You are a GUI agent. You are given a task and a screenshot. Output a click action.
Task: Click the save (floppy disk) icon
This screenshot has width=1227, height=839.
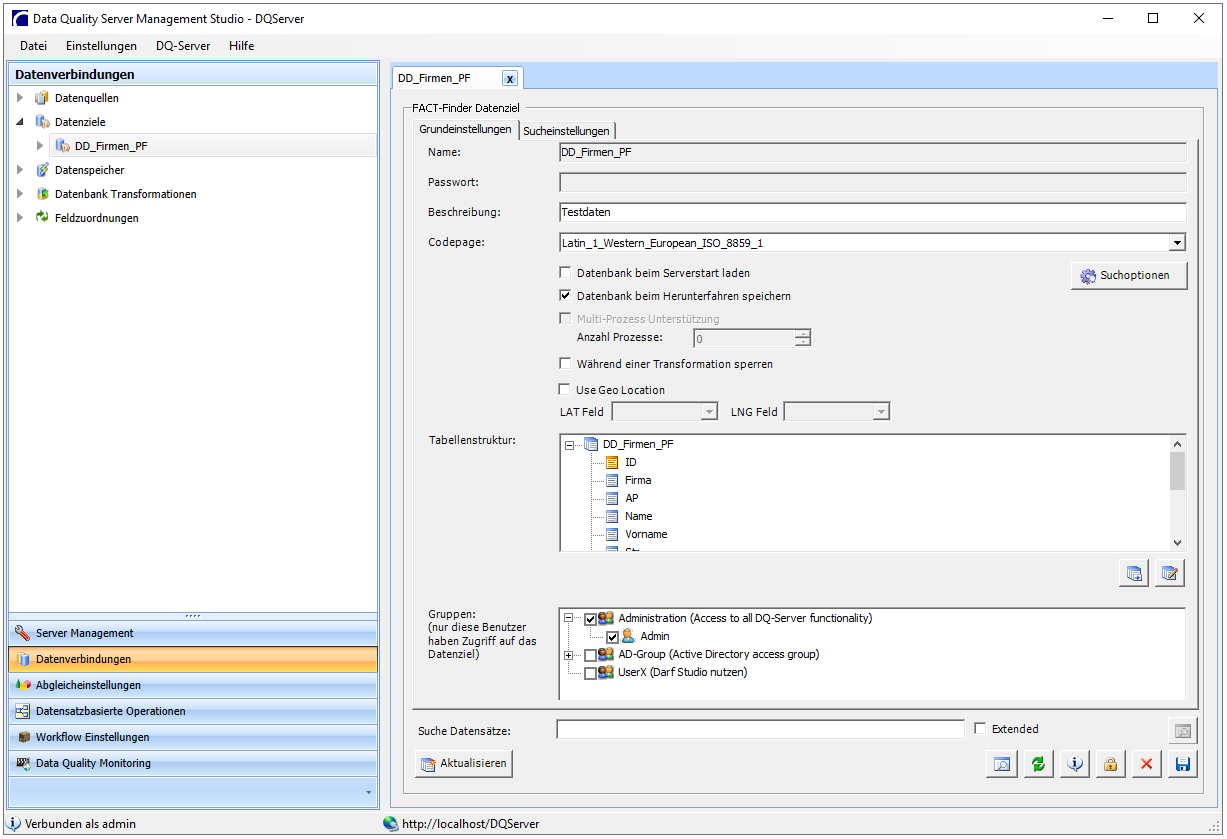coord(1183,764)
